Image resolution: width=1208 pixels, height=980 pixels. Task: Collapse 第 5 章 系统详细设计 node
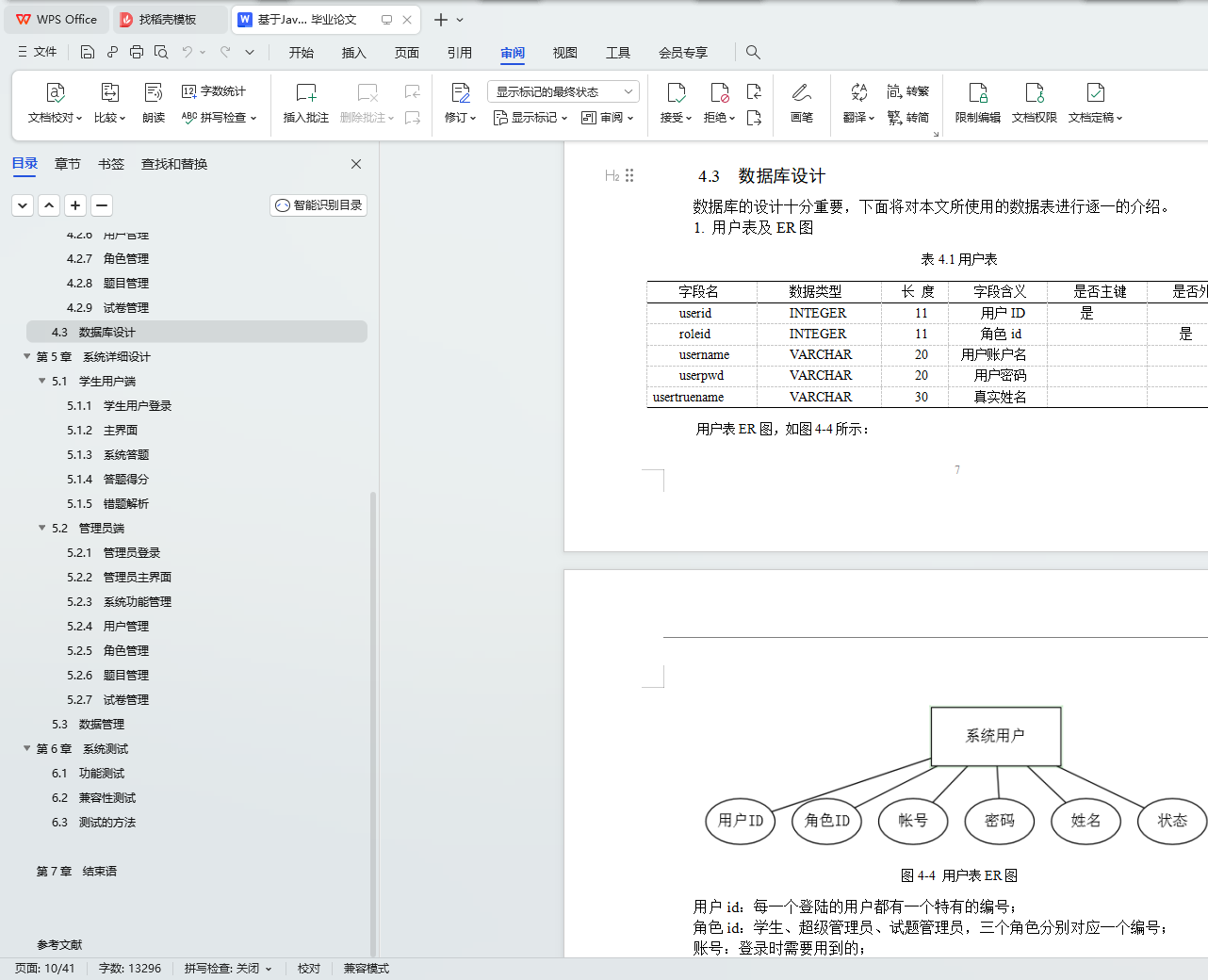26,356
